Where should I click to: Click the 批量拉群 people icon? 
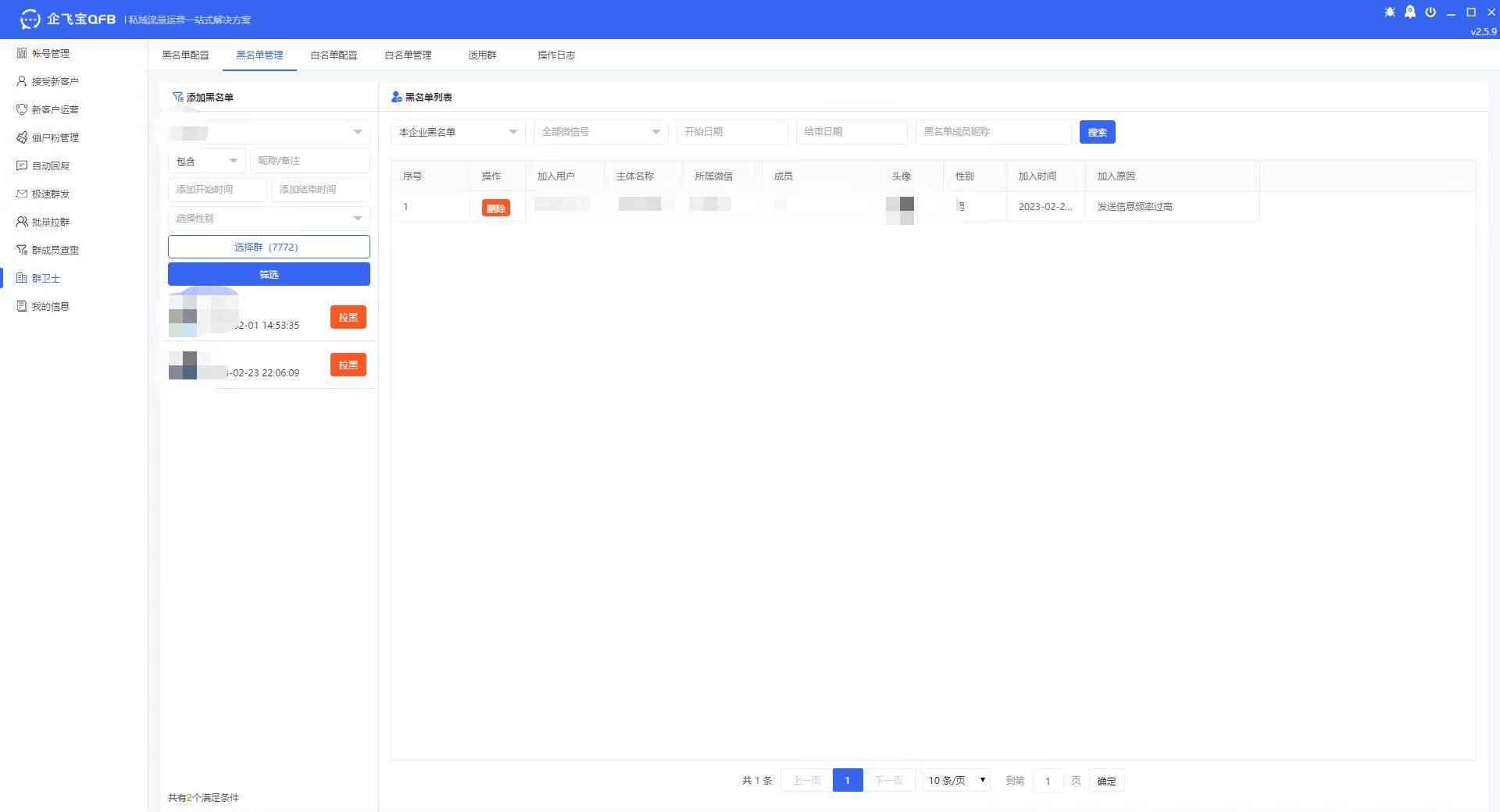tap(21, 222)
